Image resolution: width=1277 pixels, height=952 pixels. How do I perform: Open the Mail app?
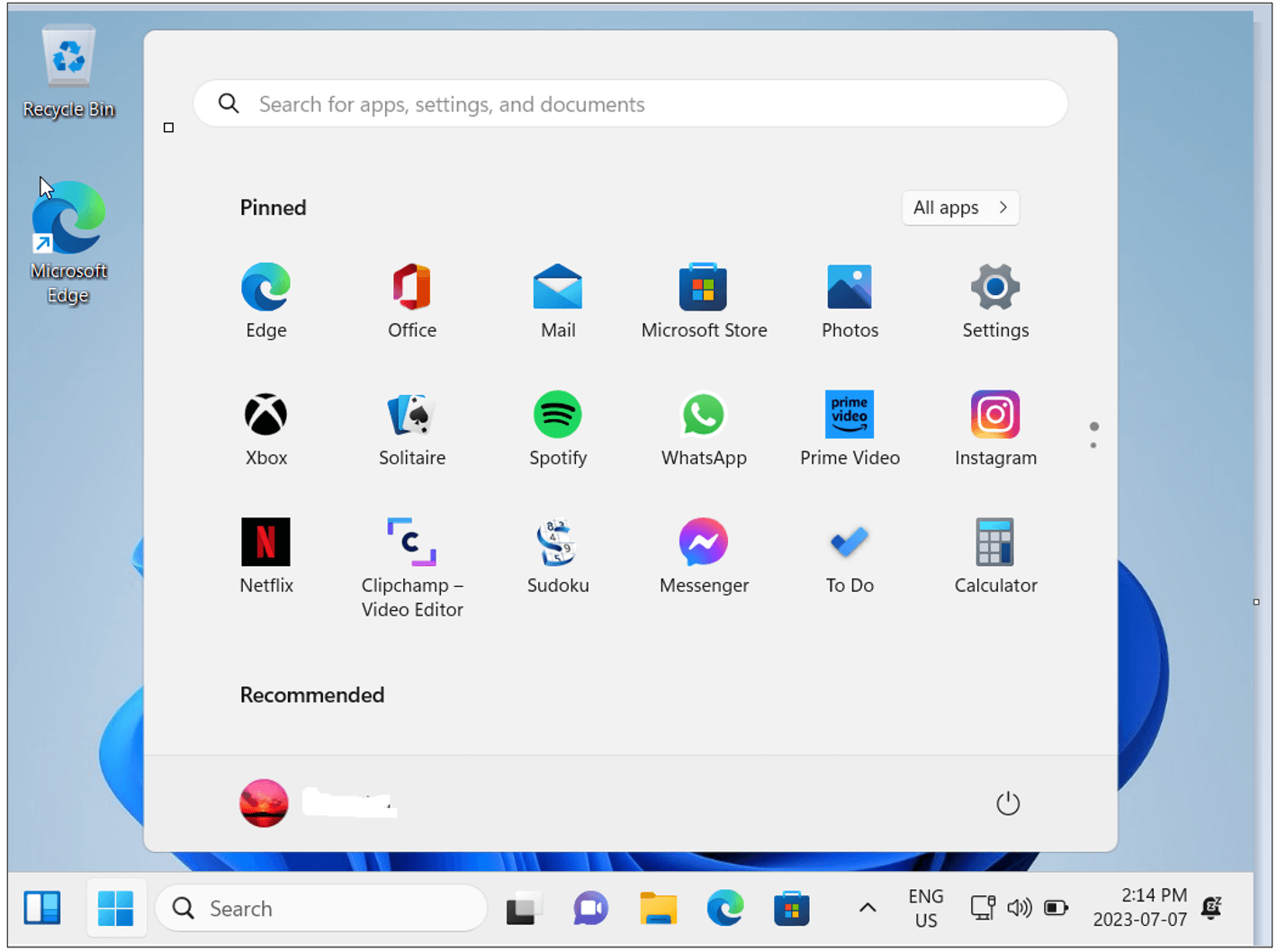558,301
